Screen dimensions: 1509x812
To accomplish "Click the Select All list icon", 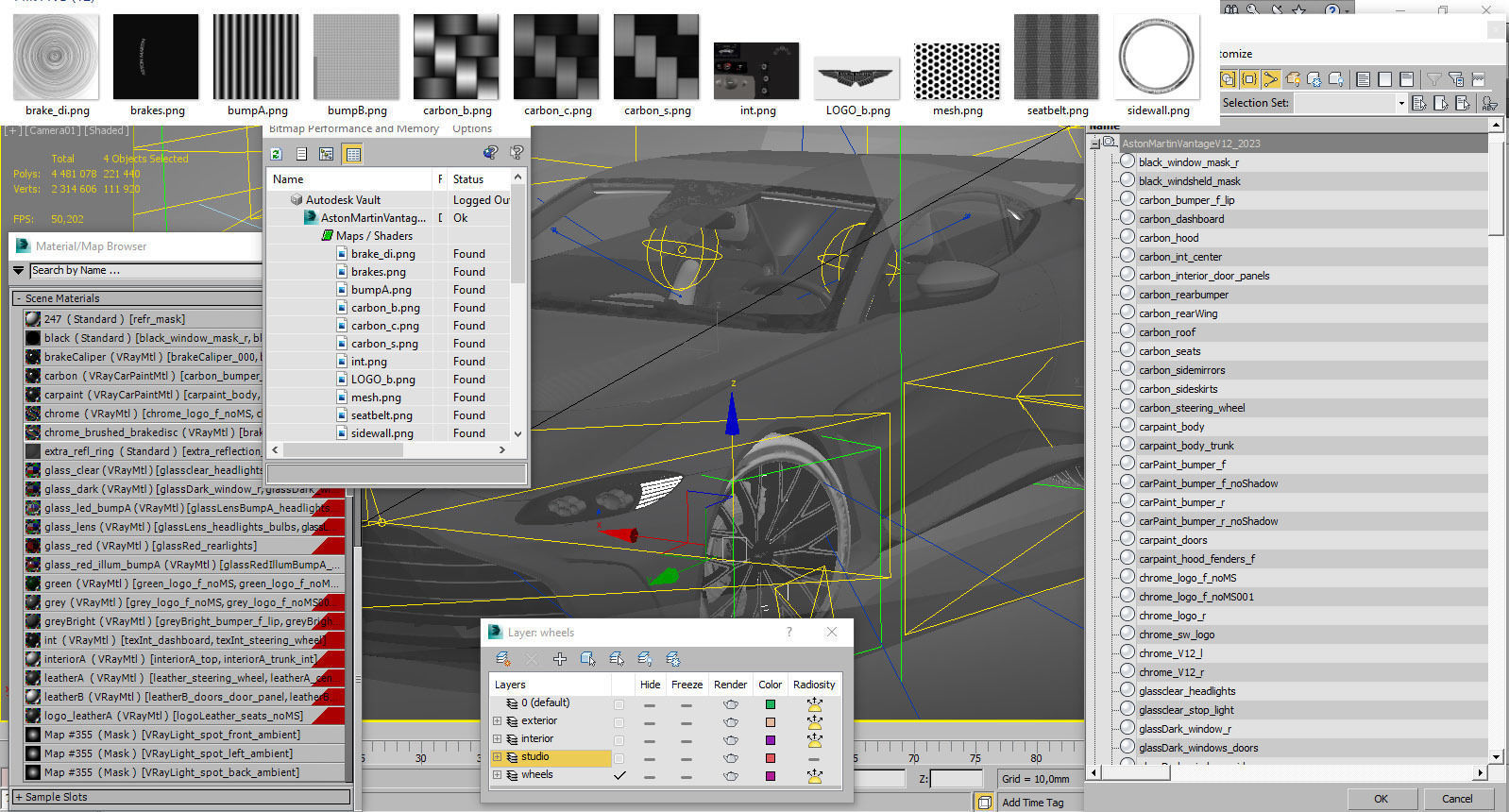I will pos(1363,79).
